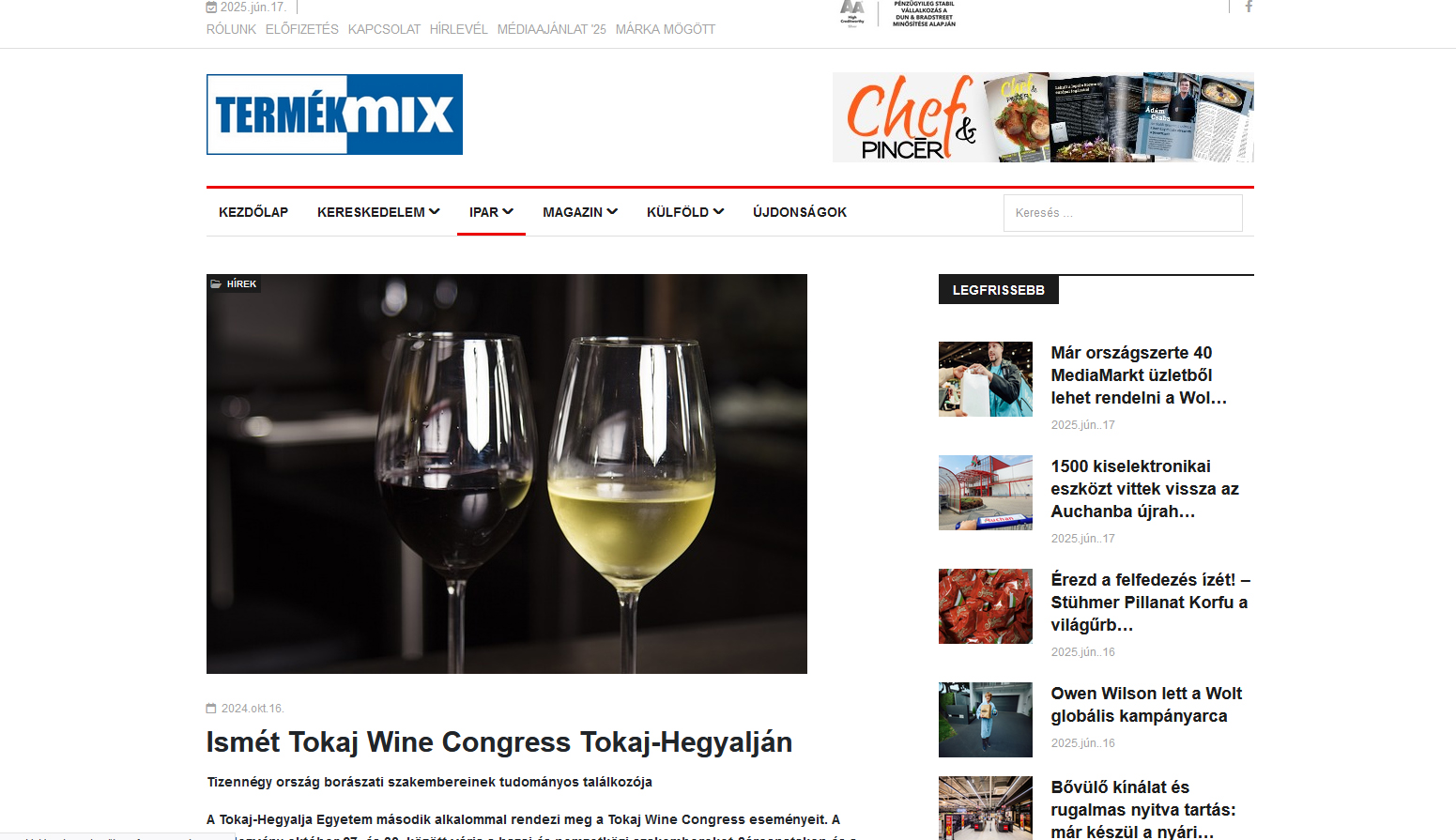This screenshot has width=1456, height=840.
Task: Open the MÉDIAAJÁNLAT '25 link
Action: click(x=552, y=29)
